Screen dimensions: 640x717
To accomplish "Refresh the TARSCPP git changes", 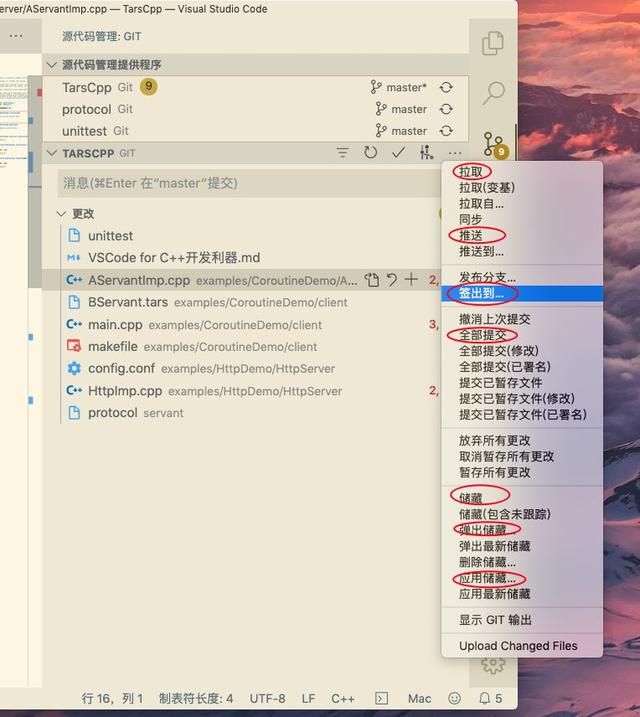I will [370, 152].
